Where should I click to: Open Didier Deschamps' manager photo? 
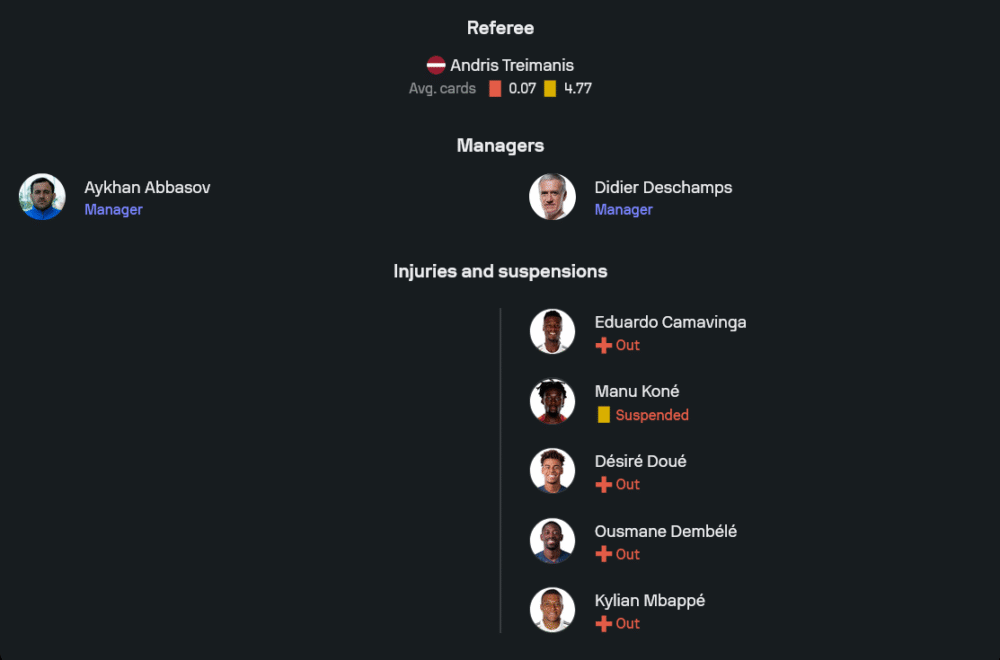pos(552,197)
